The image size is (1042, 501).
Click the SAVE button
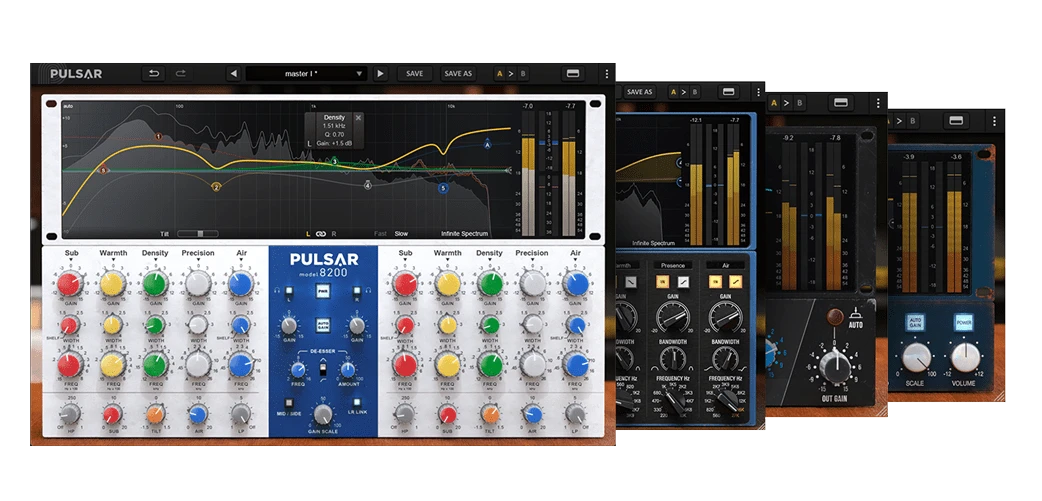[x=414, y=73]
